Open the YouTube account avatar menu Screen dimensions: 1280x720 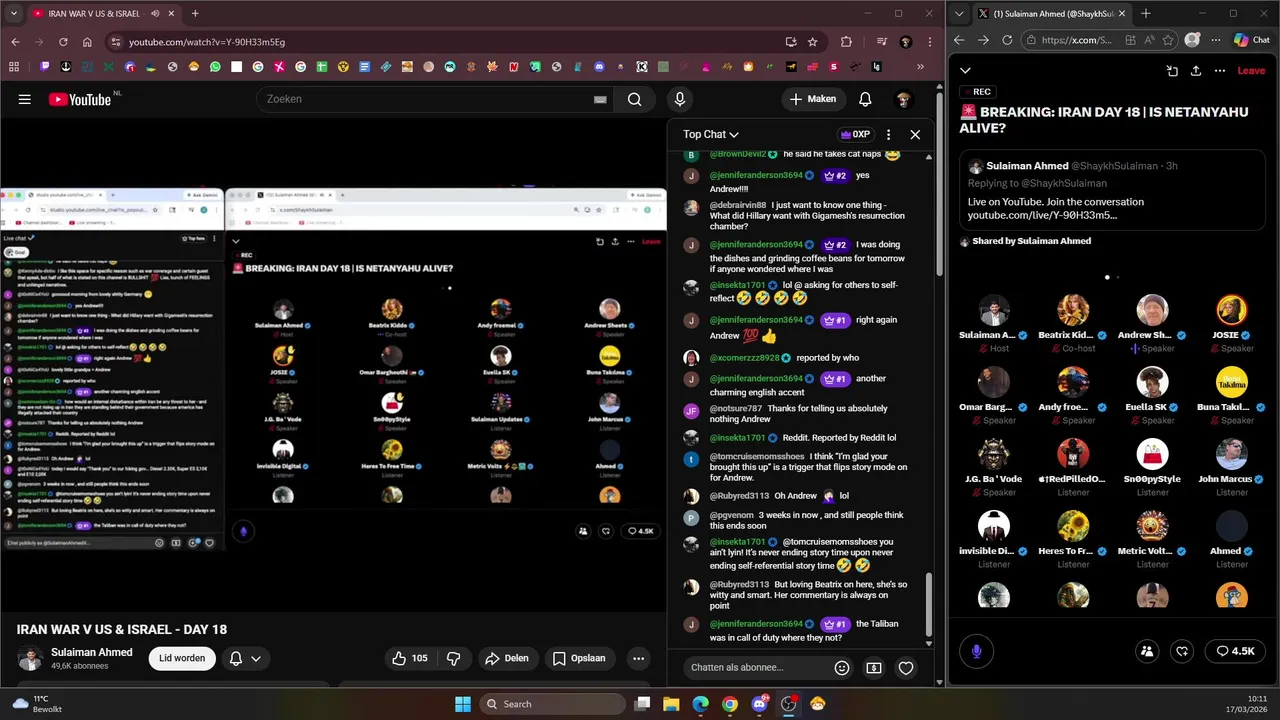(x=903, y=99)
